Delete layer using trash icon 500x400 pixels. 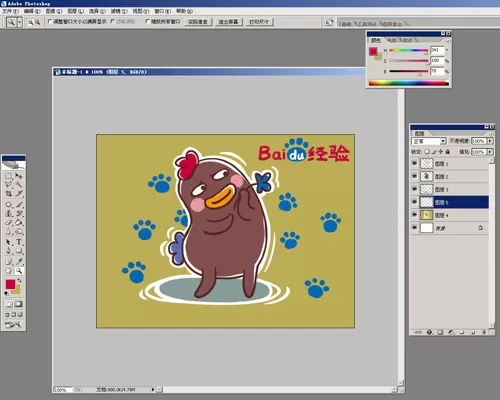point(484,332)
